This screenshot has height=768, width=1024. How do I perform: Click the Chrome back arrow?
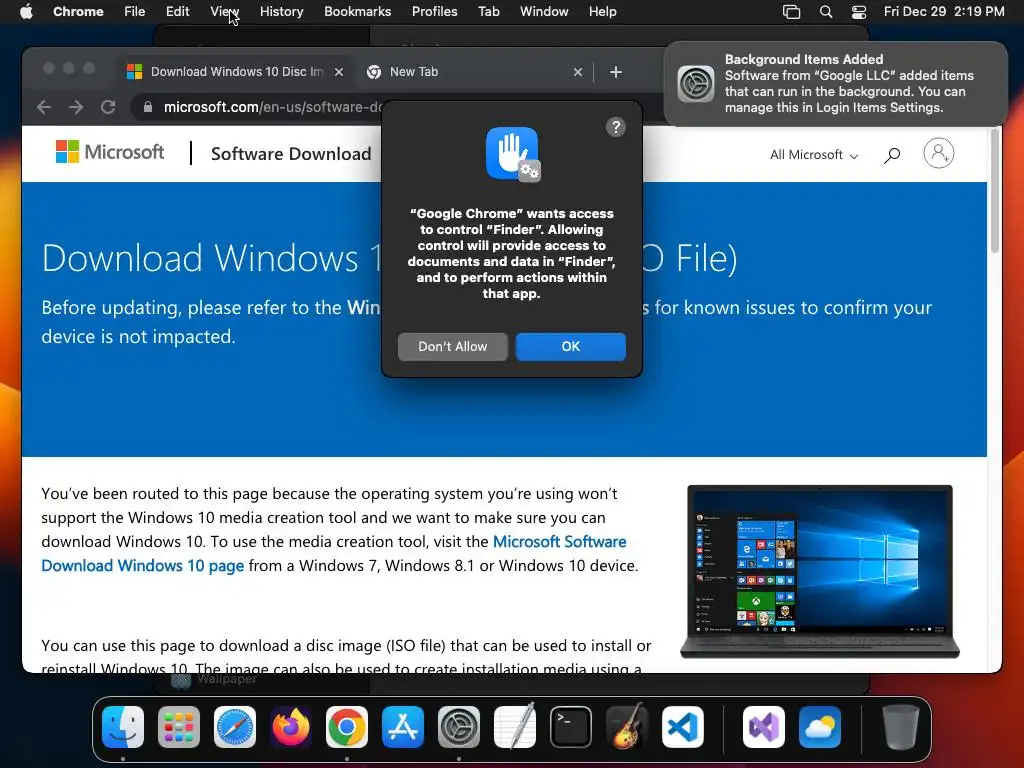point(44,107)
